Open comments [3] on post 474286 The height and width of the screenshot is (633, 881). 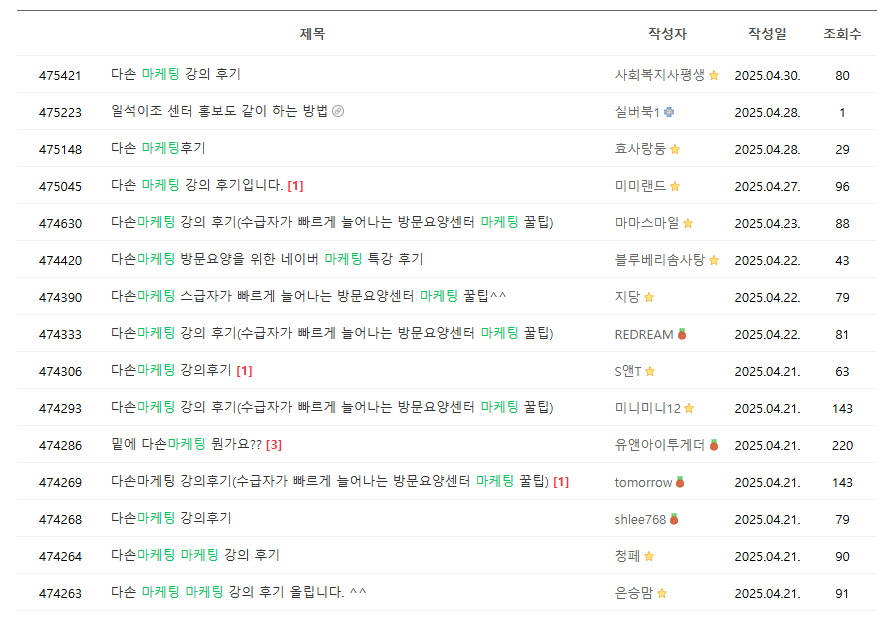point(274,445)
